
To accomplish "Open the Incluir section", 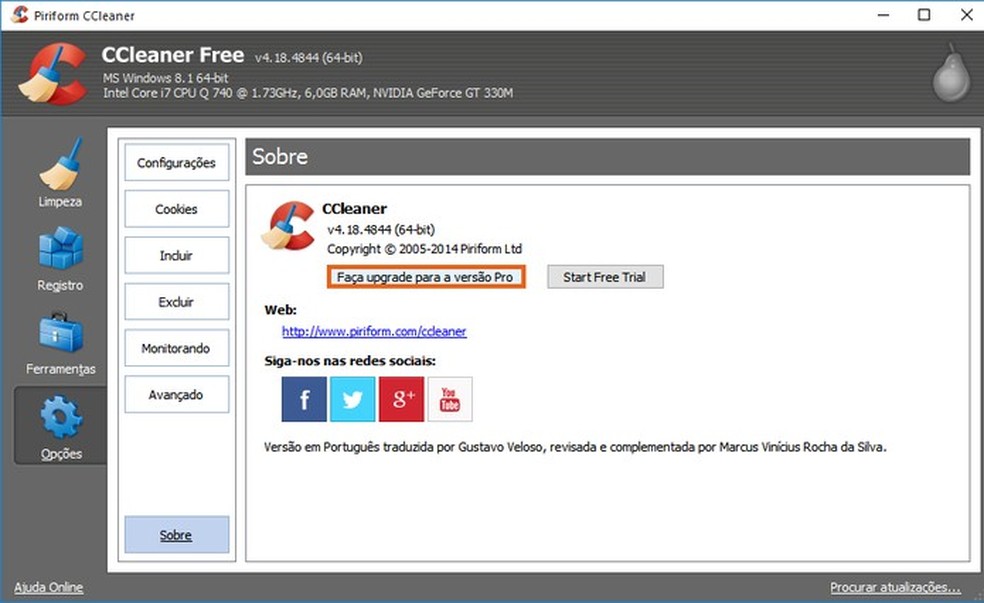I will tap(176, 255).
